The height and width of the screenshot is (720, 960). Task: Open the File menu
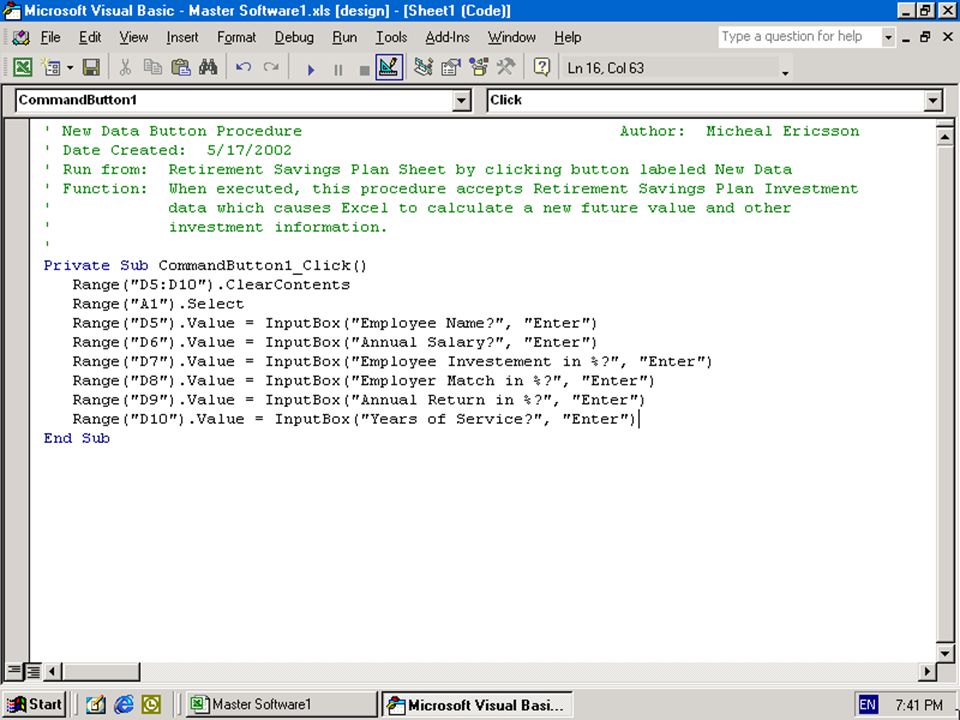click(x=50, y=37)
